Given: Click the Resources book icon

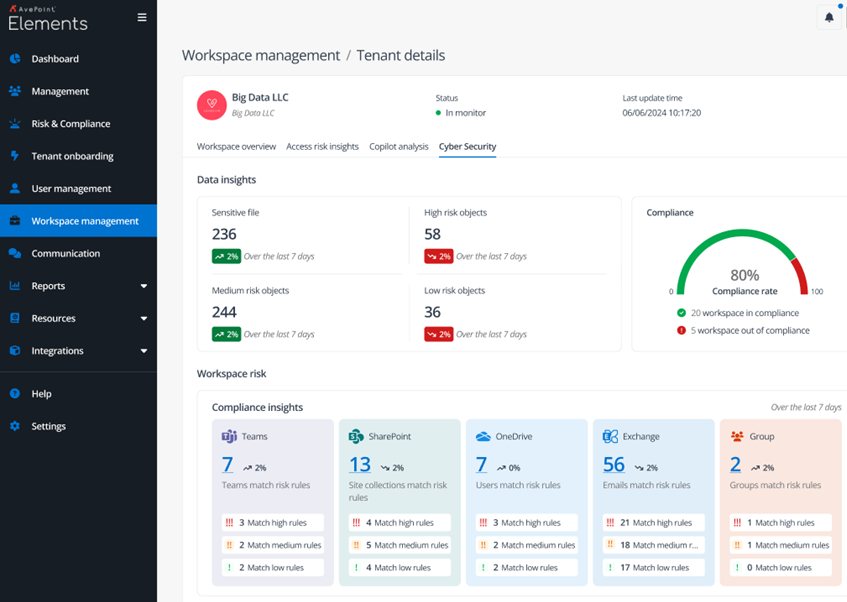Looking at the screenshot, I should (x=15, y=318).
